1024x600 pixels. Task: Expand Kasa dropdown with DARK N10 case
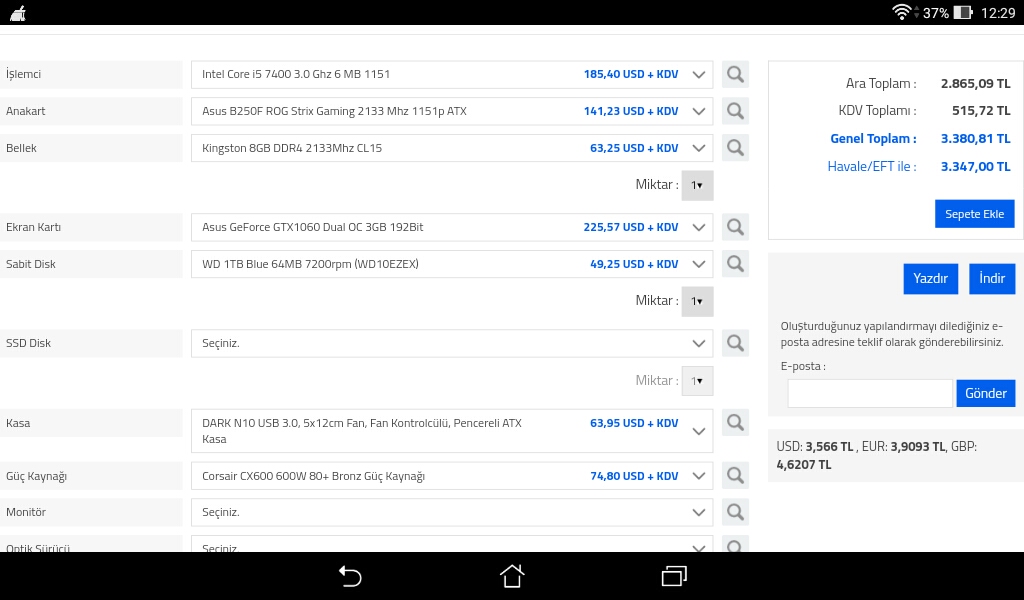452,431
